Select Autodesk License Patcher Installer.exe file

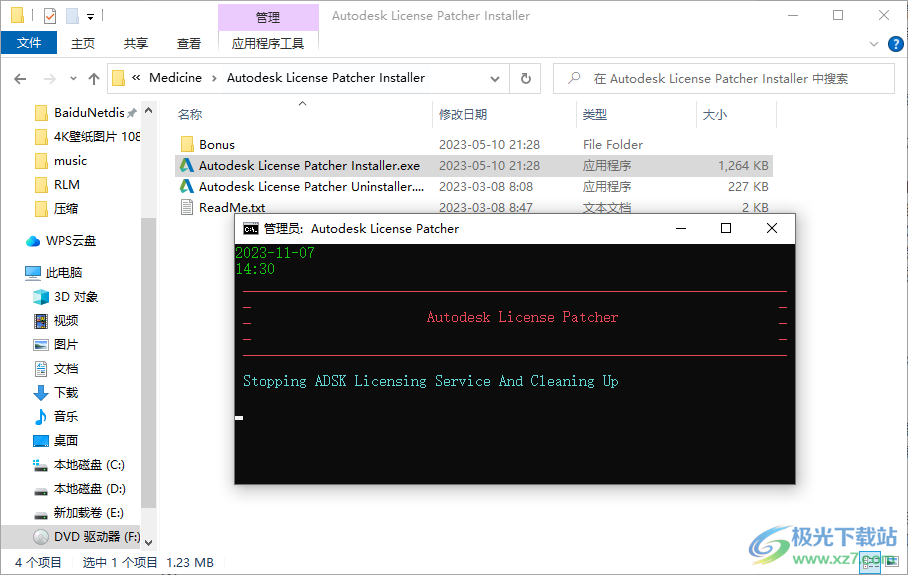(x=474, y=166)
